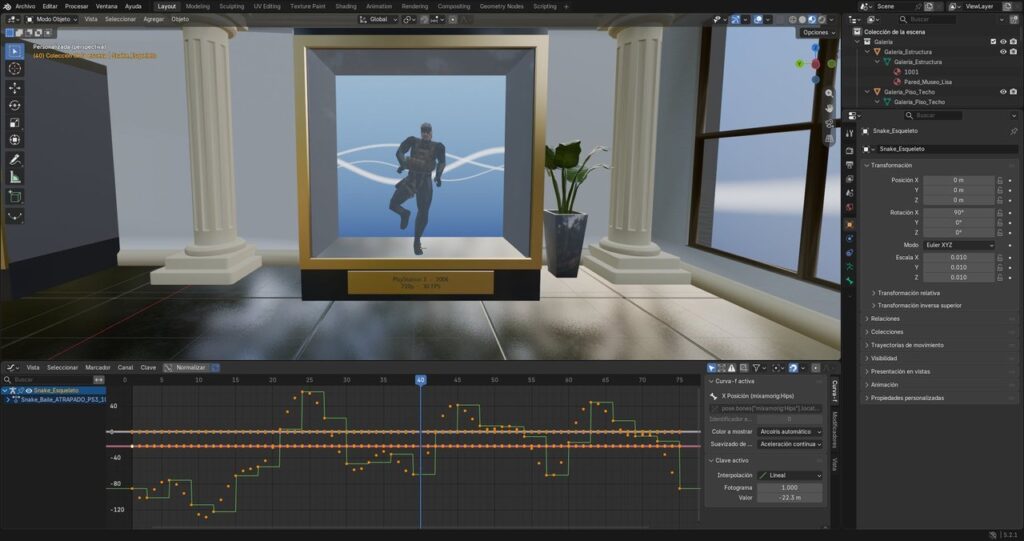
Task: Select the Add Cube tool
Action: click(14, 197)
